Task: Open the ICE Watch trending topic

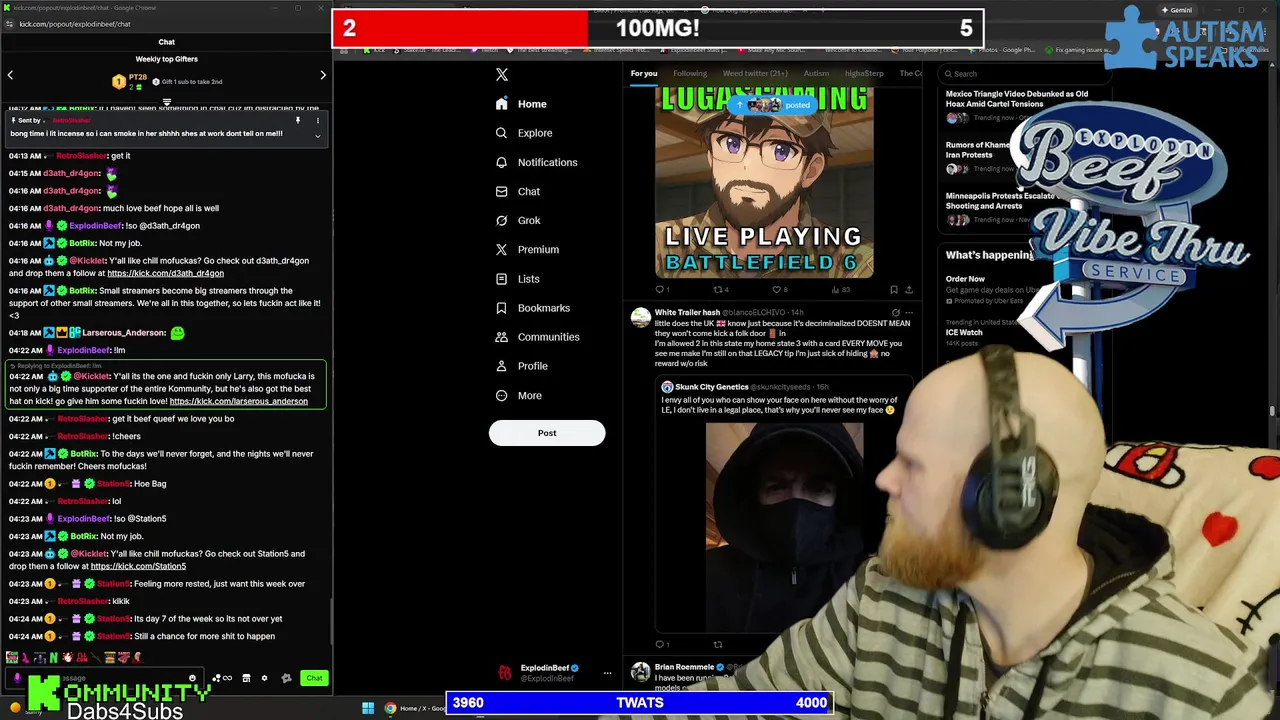Action: (x=964, y=332)
